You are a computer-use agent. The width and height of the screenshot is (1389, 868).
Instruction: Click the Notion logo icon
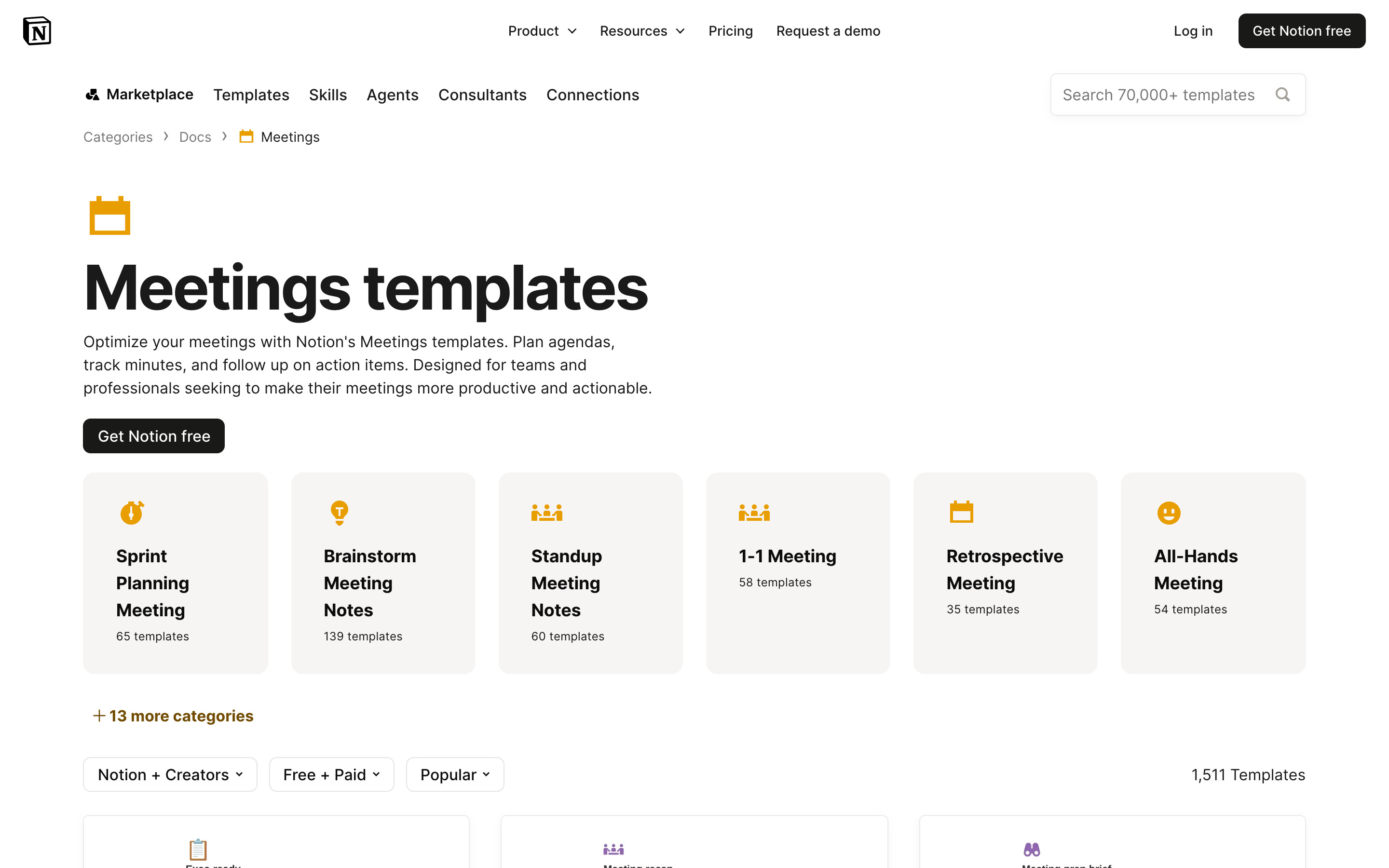click(x=37, y=31)
